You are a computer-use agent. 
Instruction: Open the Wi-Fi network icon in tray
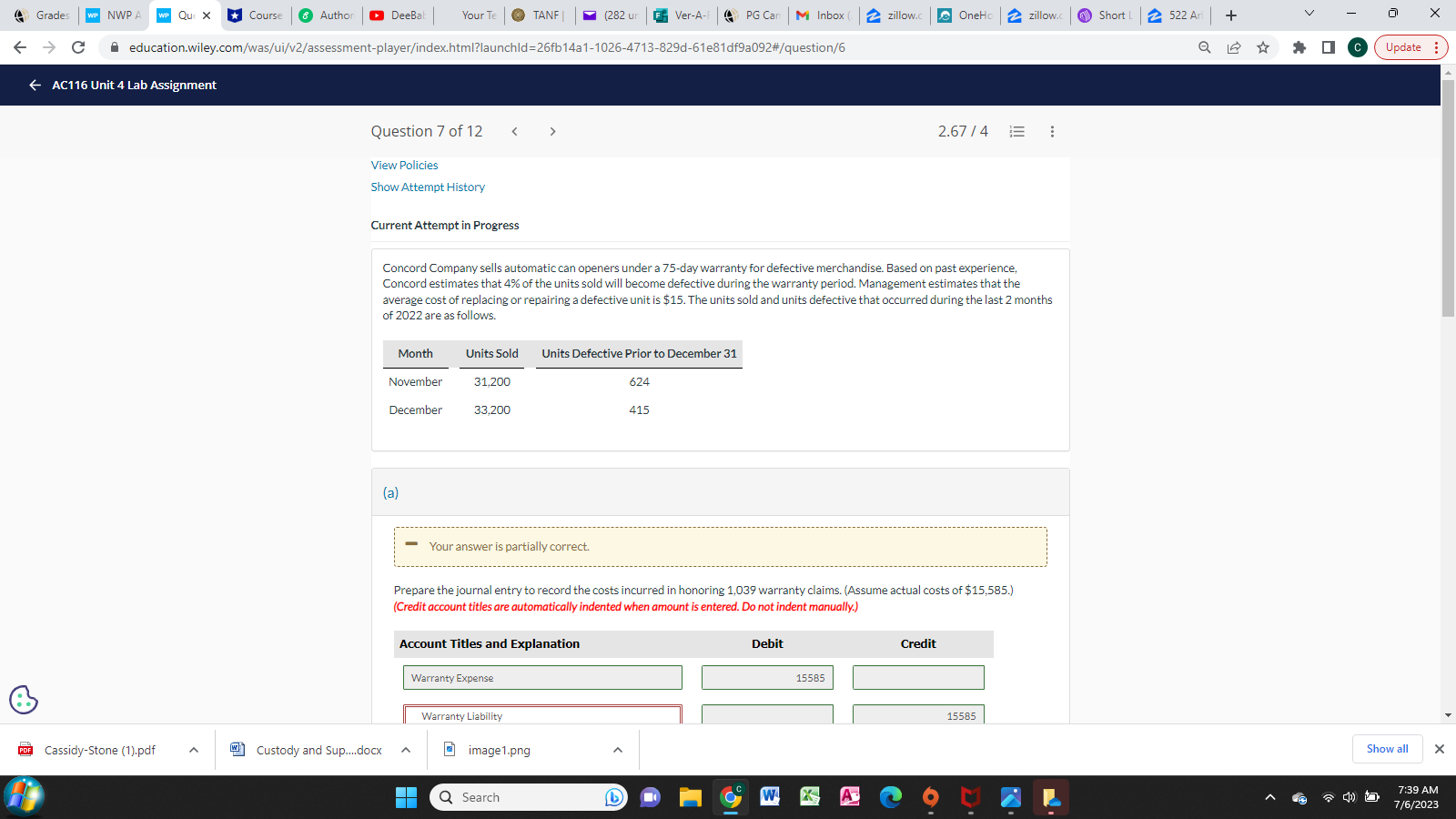(1328, 798)
